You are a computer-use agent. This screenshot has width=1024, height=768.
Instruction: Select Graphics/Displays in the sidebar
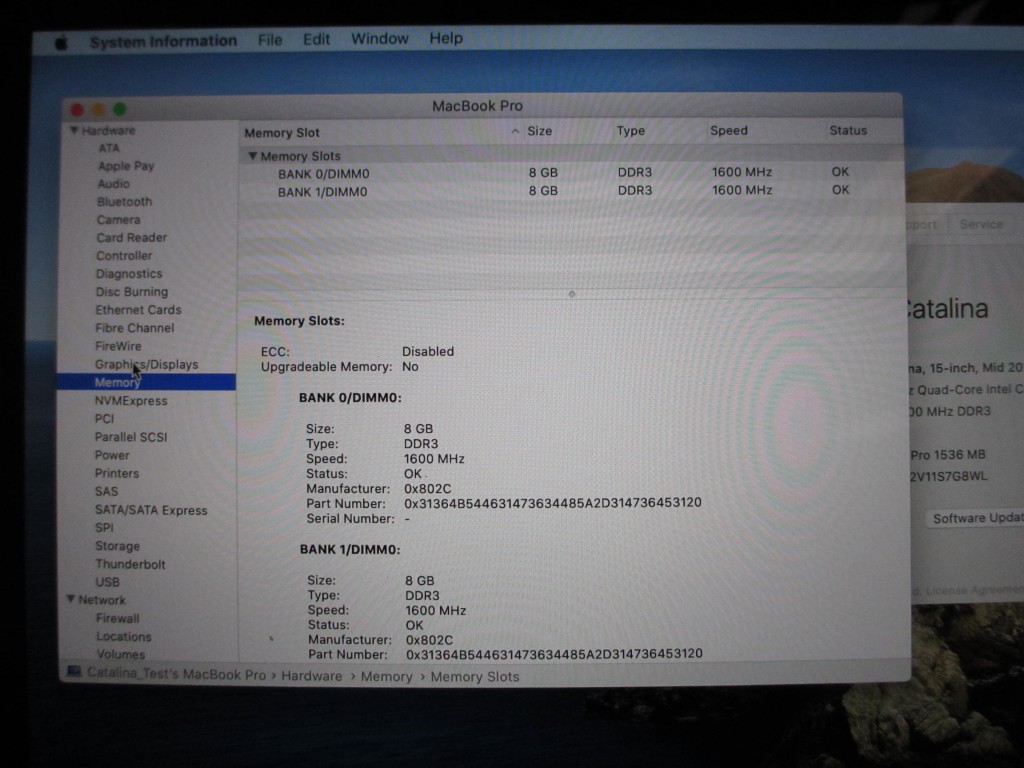coord(146,364)
